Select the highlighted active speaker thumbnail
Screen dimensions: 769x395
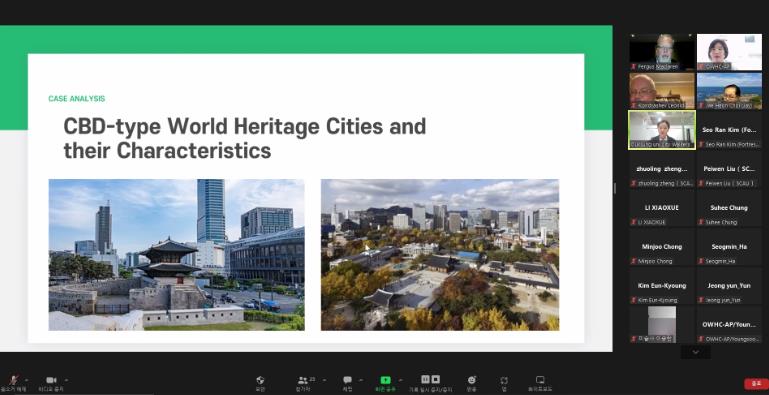point(662,130)
